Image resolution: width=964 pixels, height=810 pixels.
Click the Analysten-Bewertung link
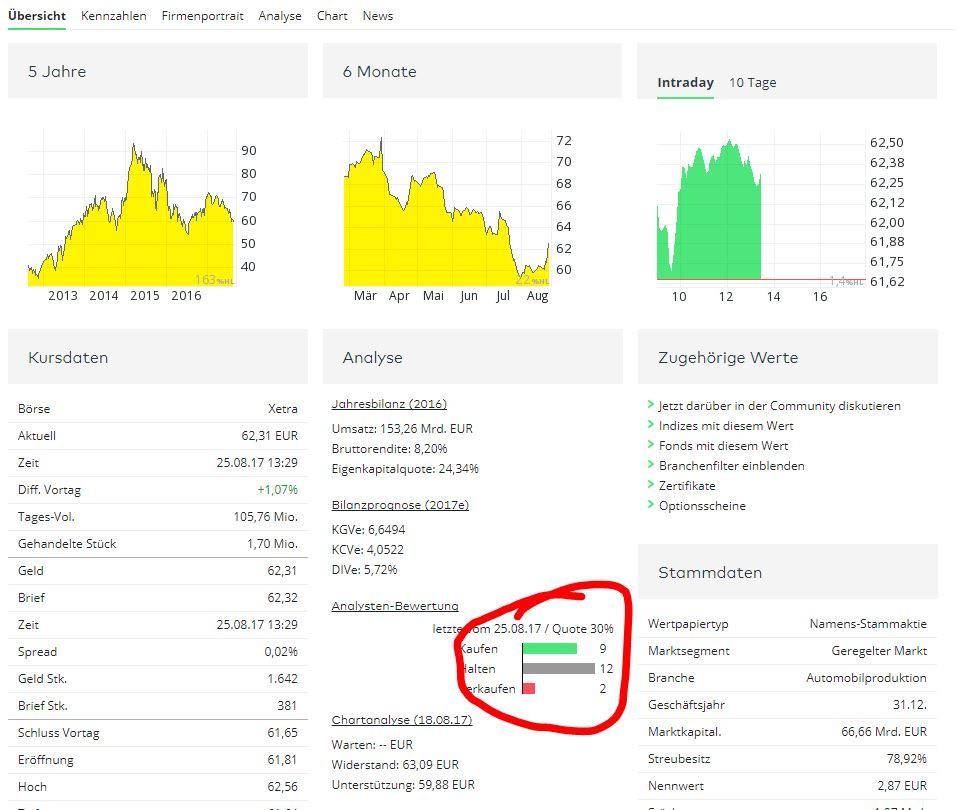(395, 606)
